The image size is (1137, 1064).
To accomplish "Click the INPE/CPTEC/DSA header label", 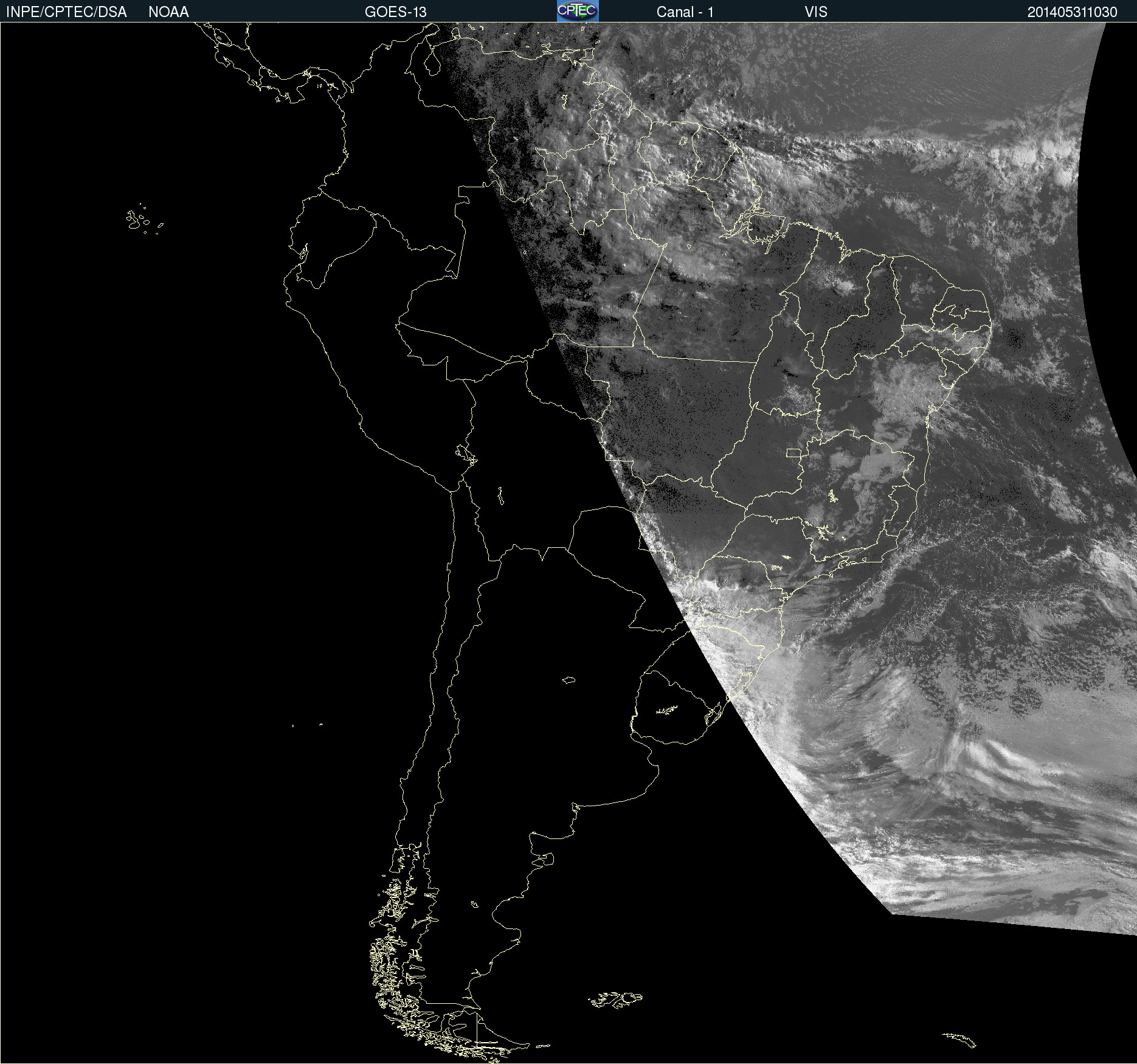I will point(66,12).
